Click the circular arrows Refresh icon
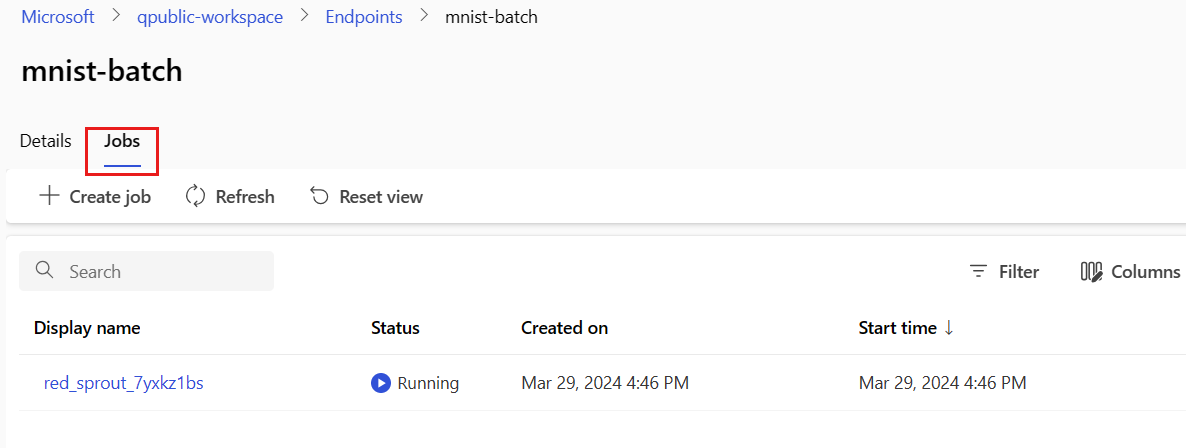Image resolution: width=1186 pixels, height=448 pixels. 196,196
